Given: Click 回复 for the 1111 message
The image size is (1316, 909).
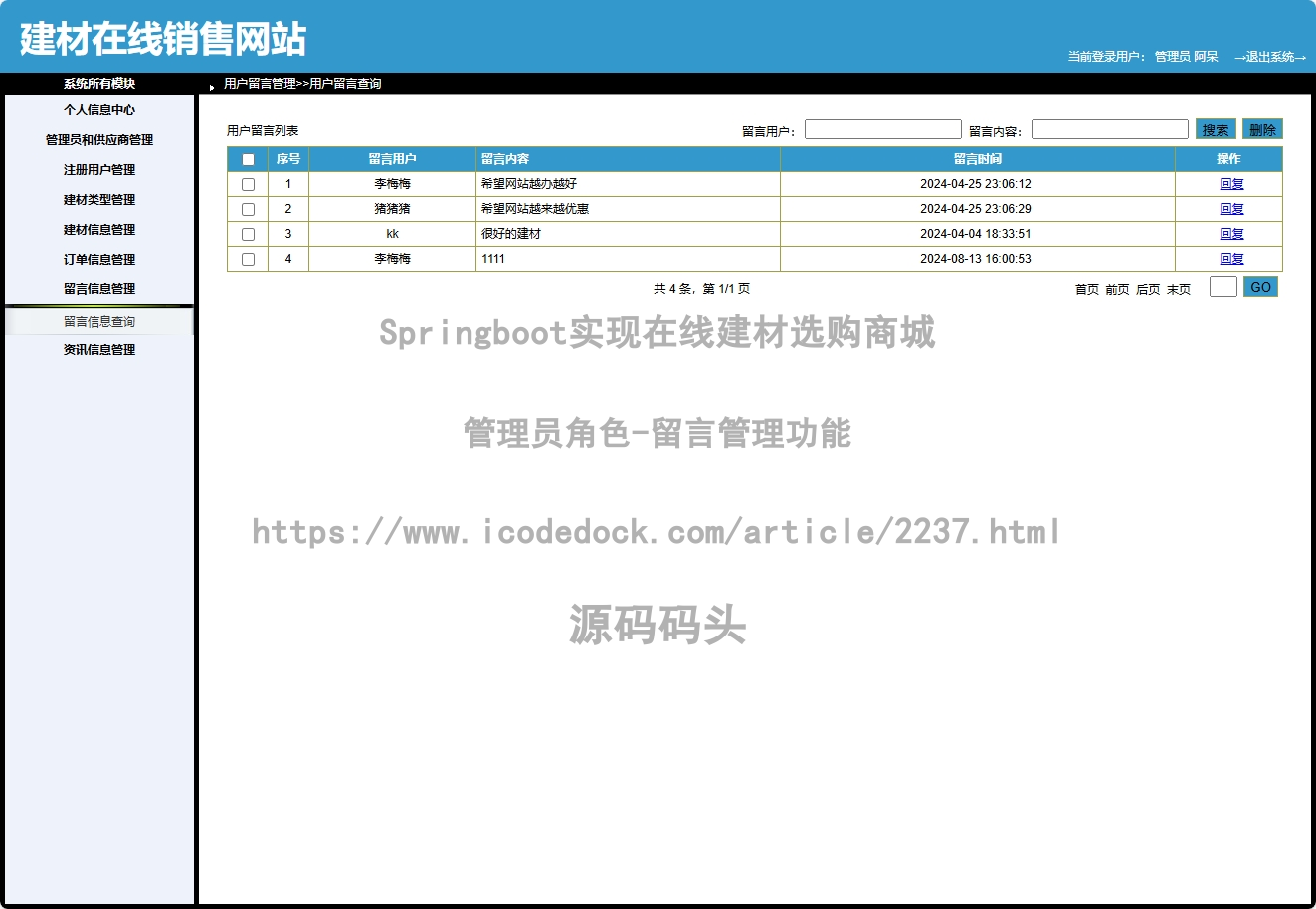Looking at the screenshot, I should 1231,259.
